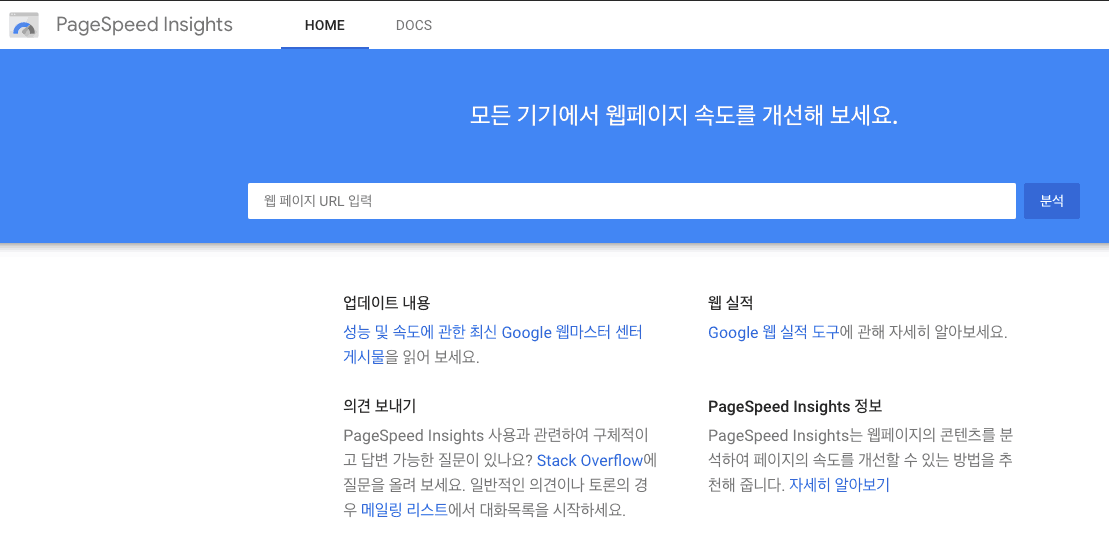Open the 메일링 리스트 link
Viewport: 1109px width, 549px height.
[405, 510]
